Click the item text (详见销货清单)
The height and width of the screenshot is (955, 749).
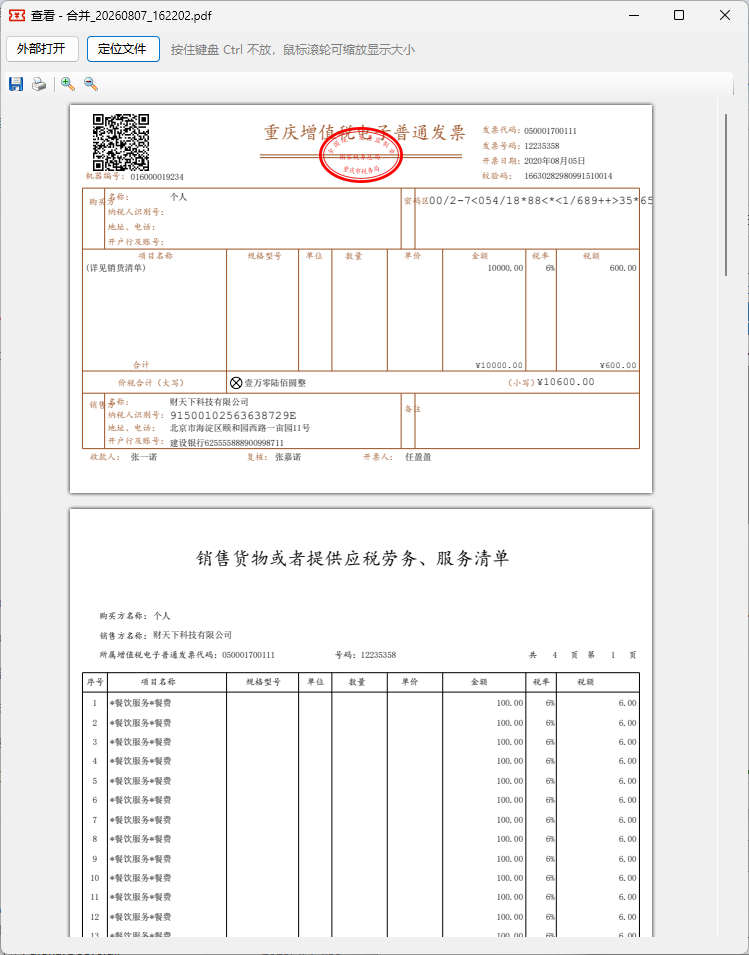(116, 268)
